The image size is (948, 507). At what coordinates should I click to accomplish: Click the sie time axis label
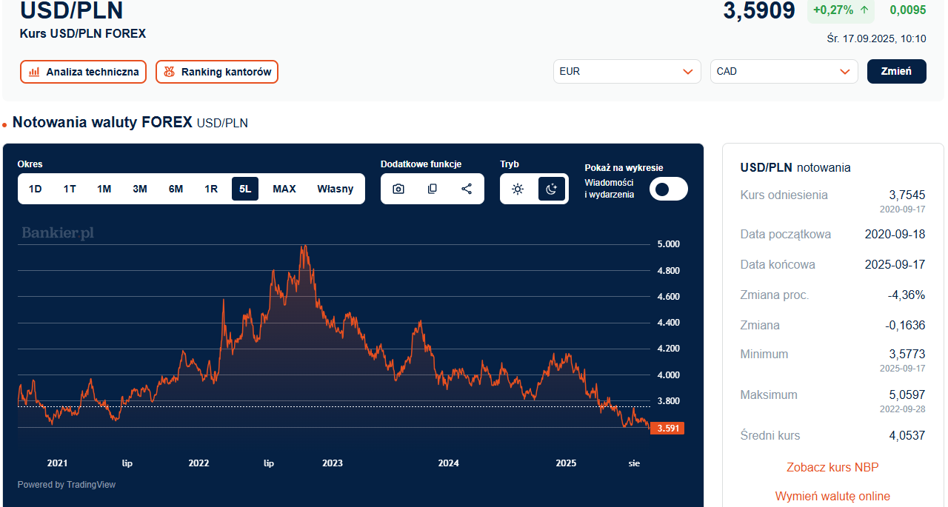pos(634,463)
